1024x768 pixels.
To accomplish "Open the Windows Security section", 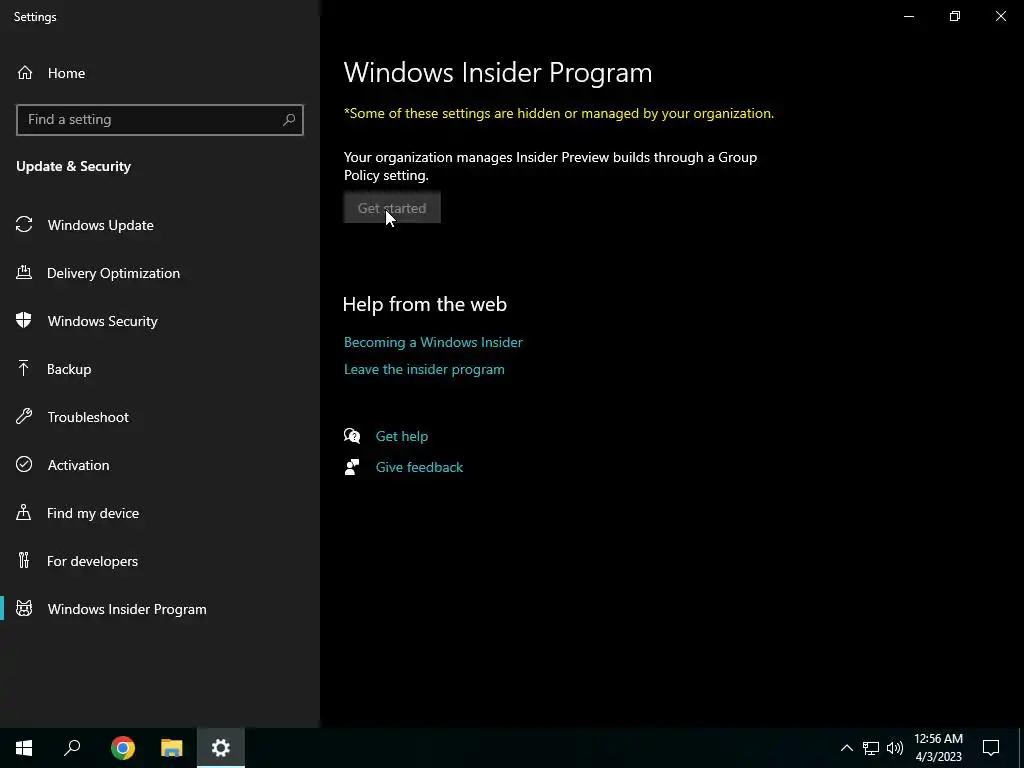I will click(x=103, y=321).
